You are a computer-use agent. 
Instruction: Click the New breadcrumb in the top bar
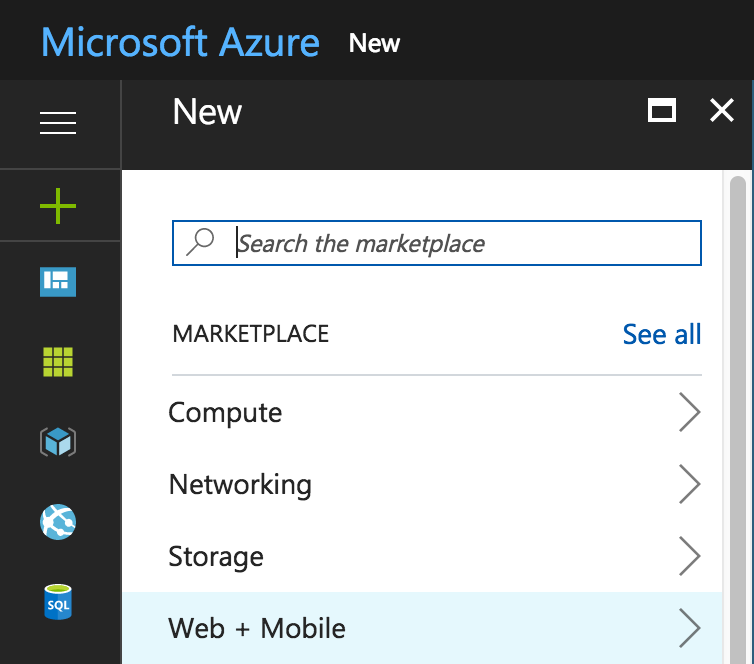[x=374, y=43]
